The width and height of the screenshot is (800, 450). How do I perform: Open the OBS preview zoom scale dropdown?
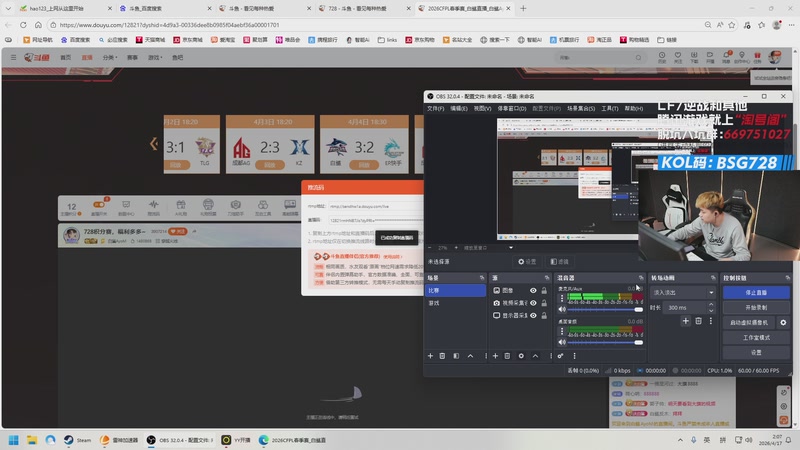511,248
